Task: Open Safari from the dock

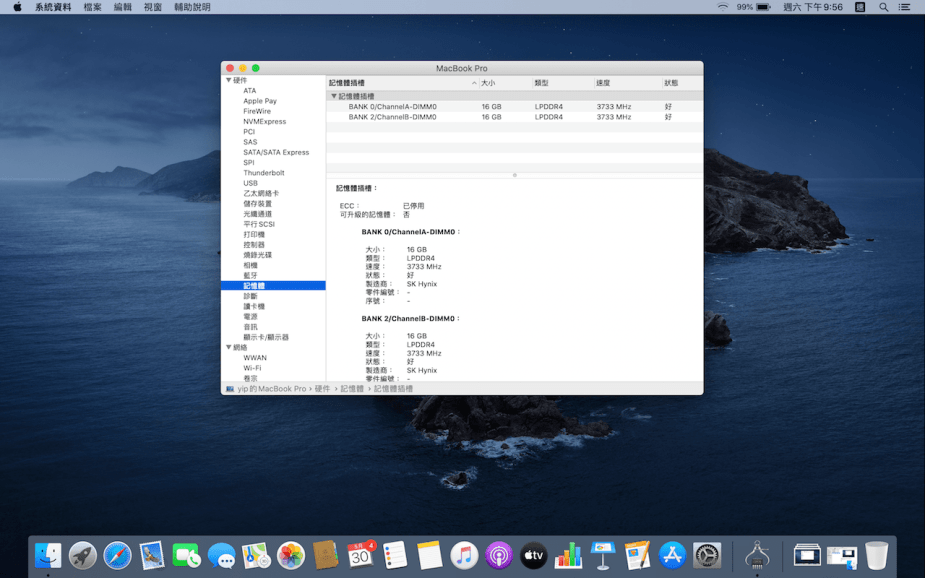Action: click(117, 555)
